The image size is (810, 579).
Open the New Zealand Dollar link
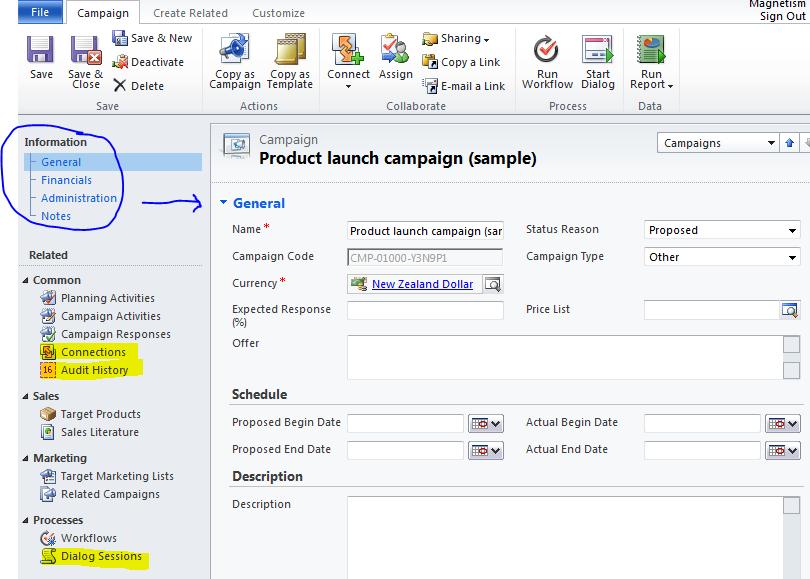(x=422, y=284)
